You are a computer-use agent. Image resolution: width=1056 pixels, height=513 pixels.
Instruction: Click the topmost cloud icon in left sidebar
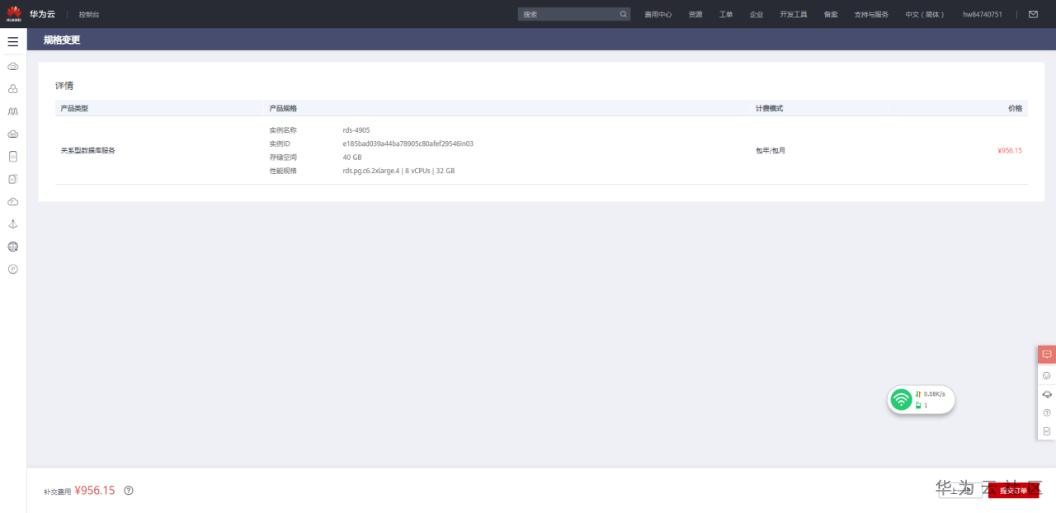[x=13, y=67]
